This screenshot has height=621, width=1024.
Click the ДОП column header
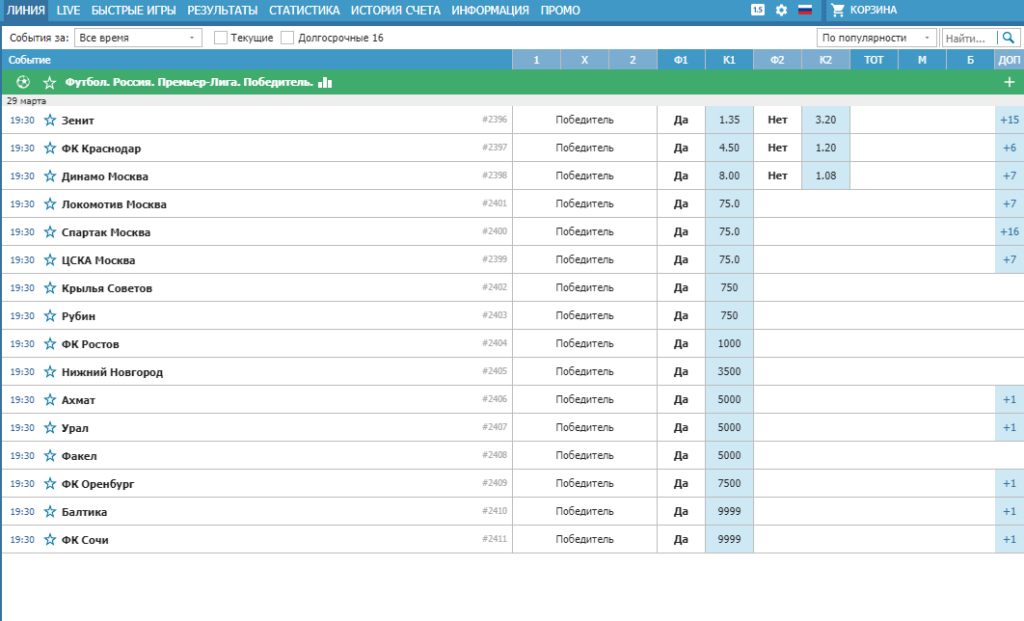[1010, 60]
